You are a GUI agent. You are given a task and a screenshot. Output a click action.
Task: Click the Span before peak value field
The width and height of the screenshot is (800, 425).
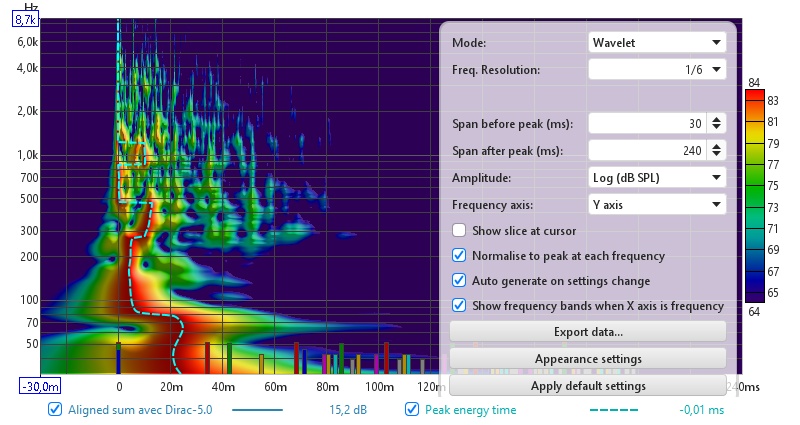pos(647,123)
